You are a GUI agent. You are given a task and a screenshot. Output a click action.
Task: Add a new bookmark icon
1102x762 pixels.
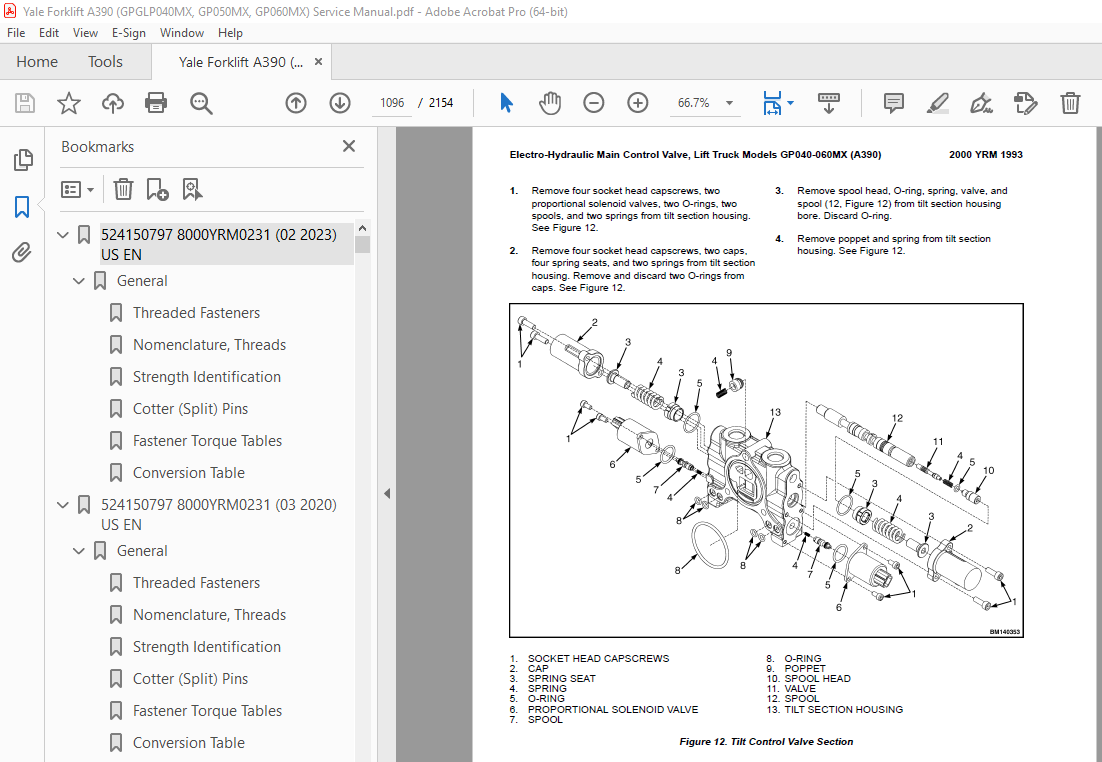point(157,189)
